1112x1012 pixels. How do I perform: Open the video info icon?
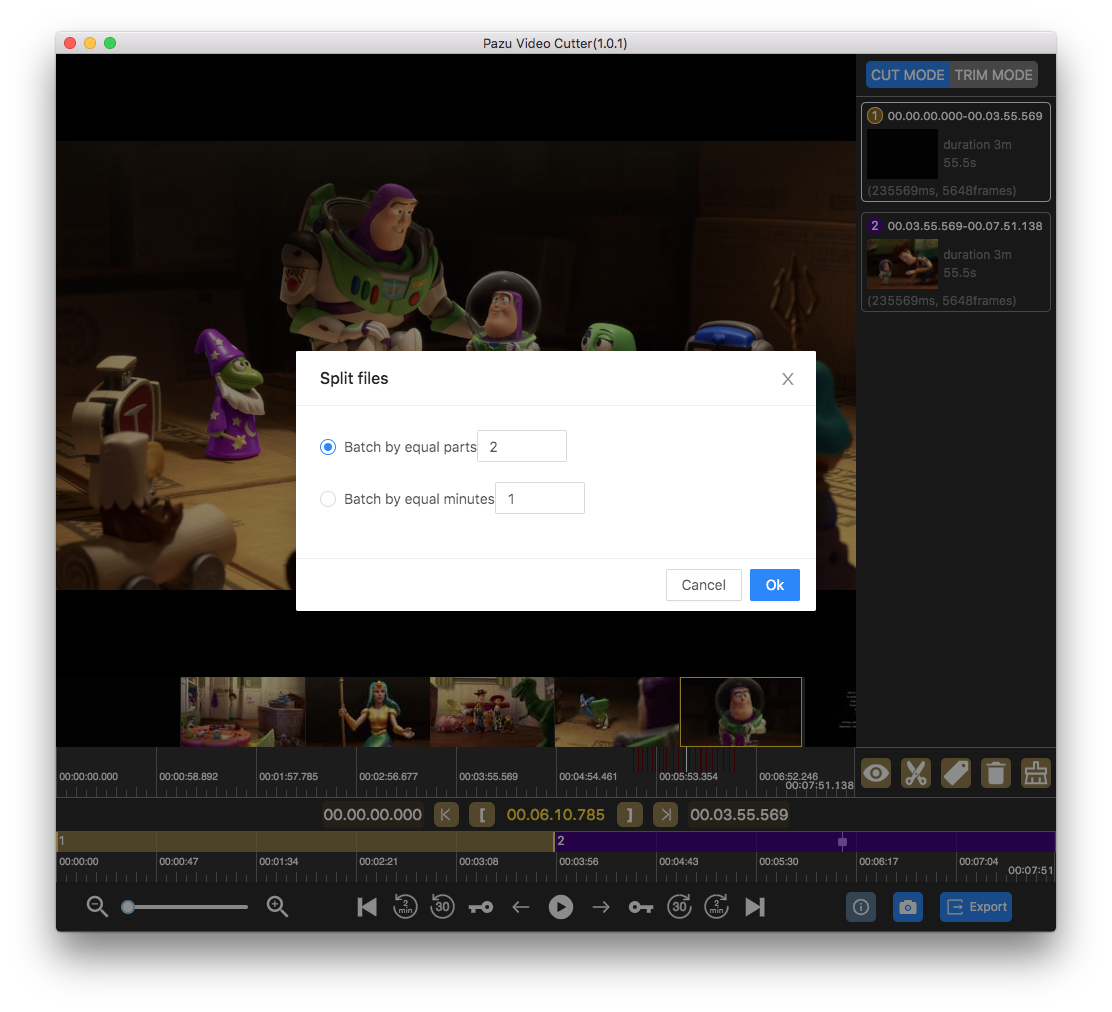pyautogui.click(x=861, y=907)
